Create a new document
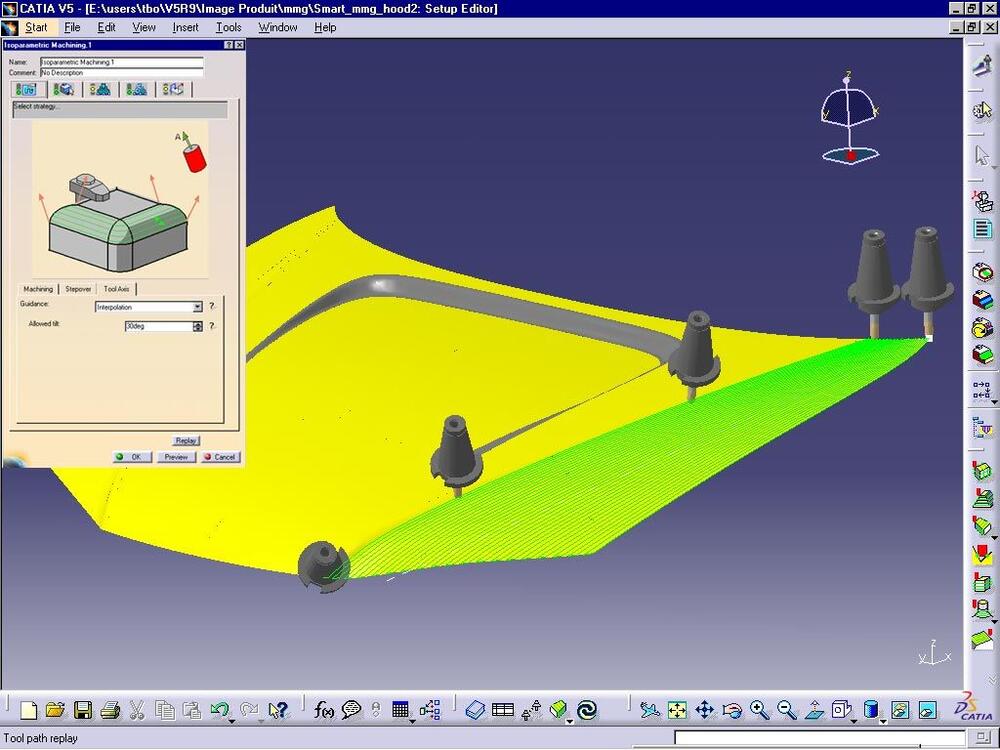 29,710
